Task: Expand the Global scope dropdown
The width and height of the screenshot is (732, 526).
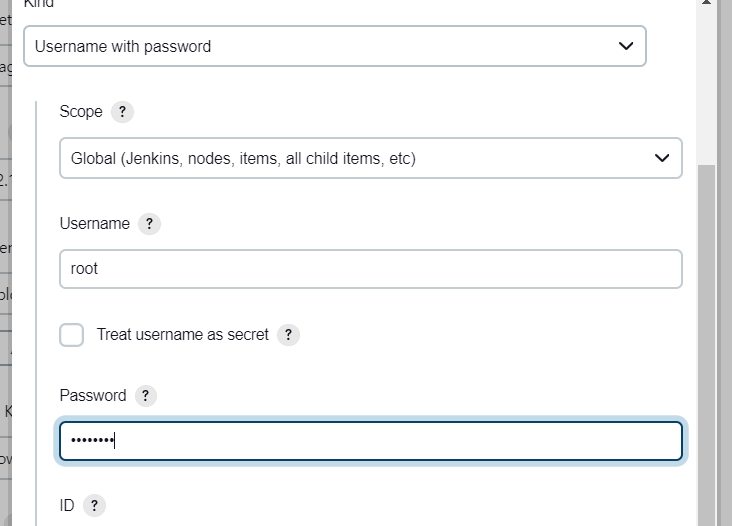Action: (371, 158)
